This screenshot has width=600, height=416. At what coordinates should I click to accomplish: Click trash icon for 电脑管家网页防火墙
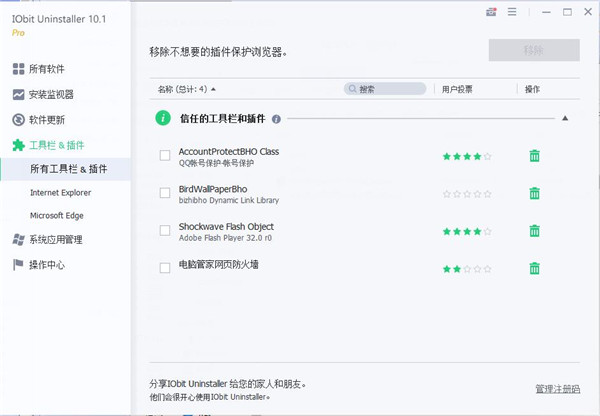535,268
